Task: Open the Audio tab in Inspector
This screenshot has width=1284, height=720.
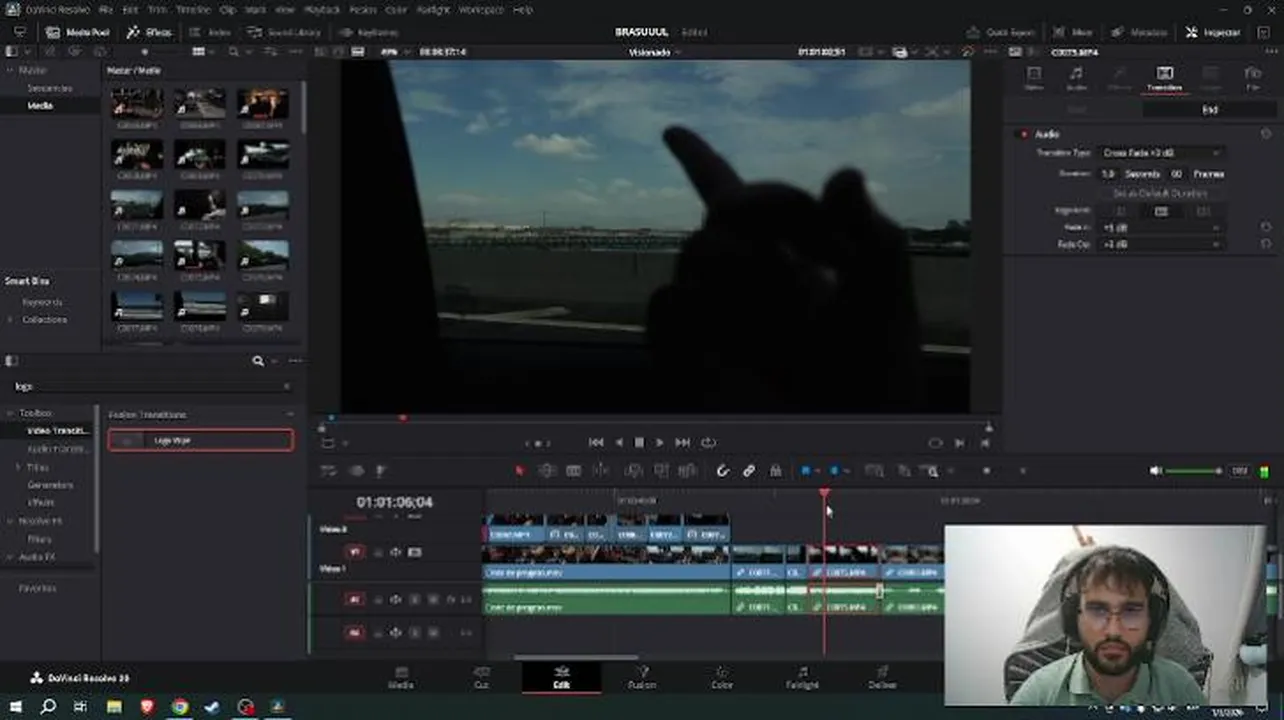Action: pyautogui.click(x=1076, y=78)
